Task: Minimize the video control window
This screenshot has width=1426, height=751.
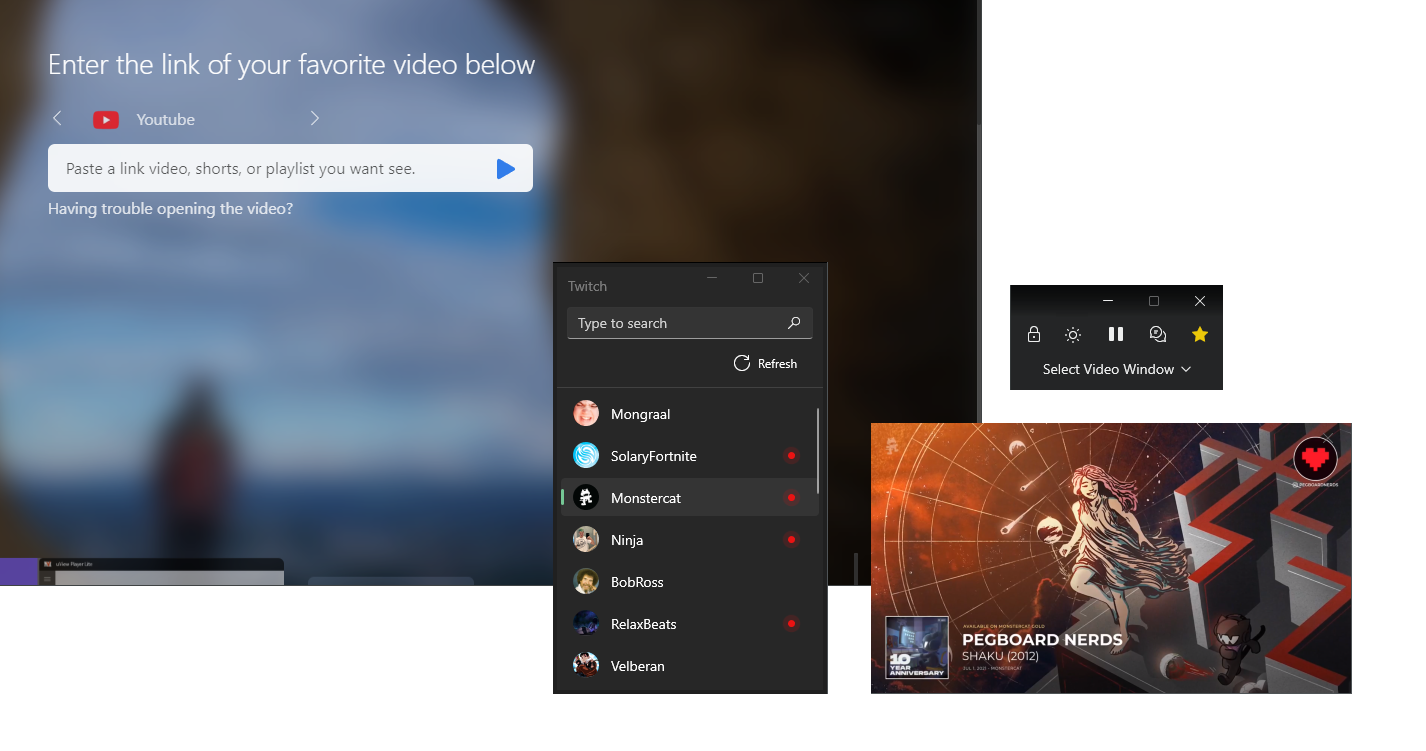Action: pos(1108,301)
